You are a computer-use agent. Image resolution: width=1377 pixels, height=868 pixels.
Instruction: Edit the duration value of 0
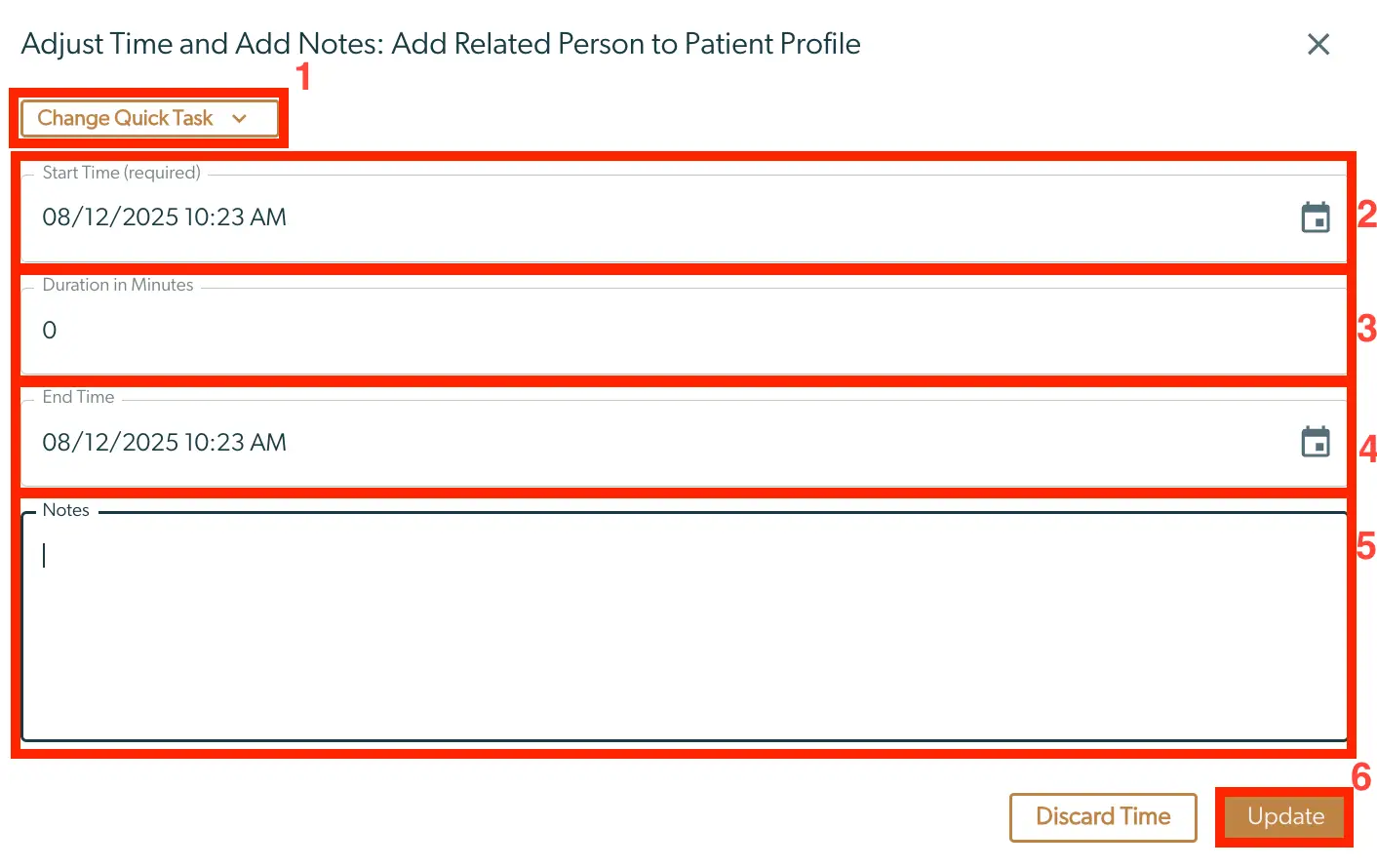coord(49,330)
